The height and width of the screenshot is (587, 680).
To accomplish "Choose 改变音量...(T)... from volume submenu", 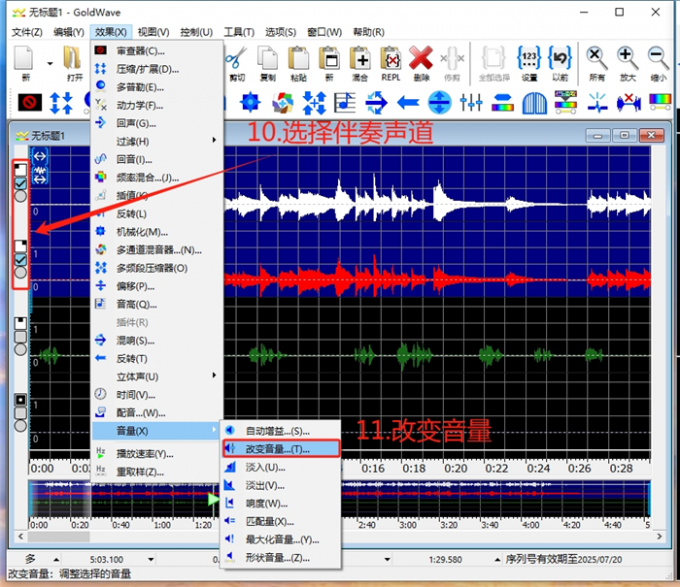I will (281, 449).
